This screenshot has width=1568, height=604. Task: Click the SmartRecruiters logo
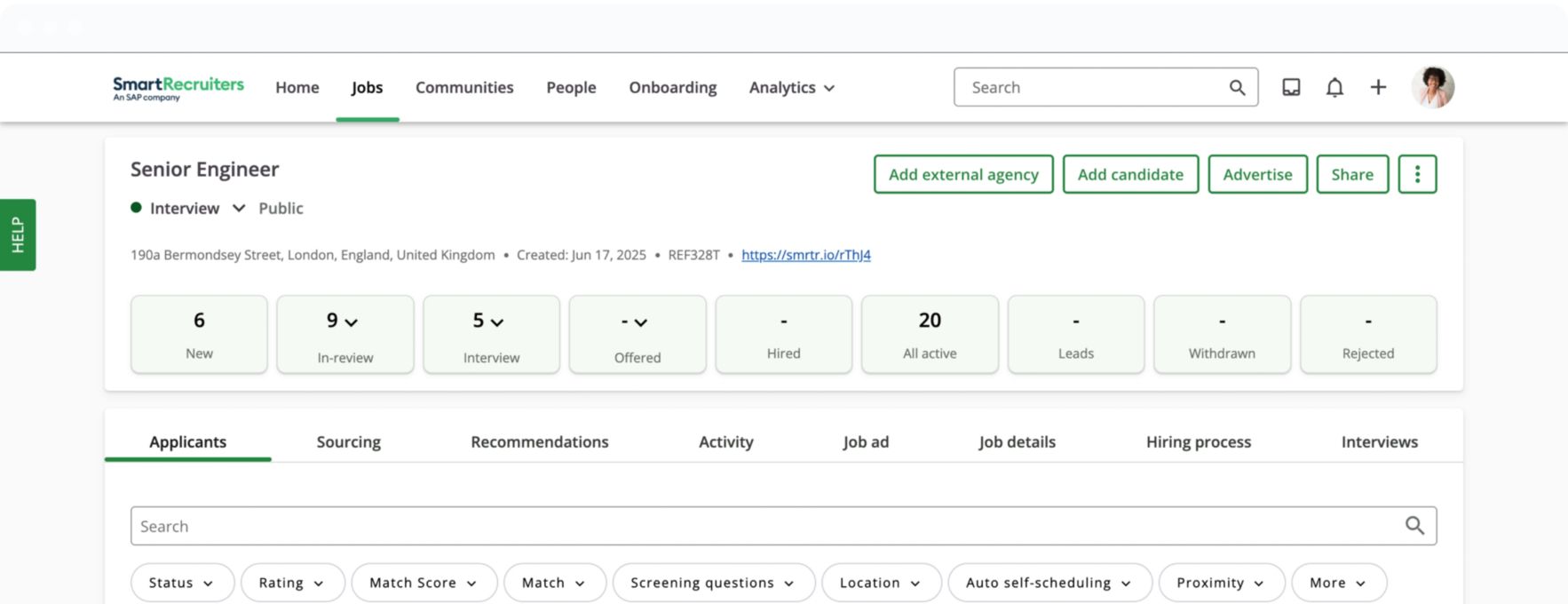(x=178, y=87)
